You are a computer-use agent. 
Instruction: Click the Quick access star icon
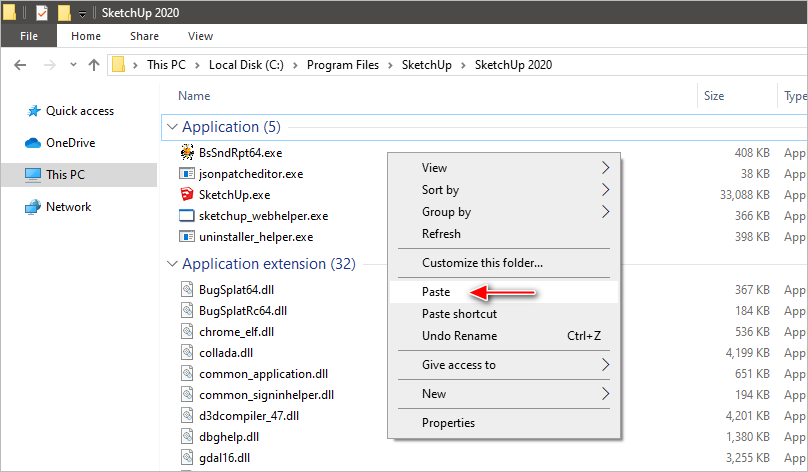click(33, 111)
